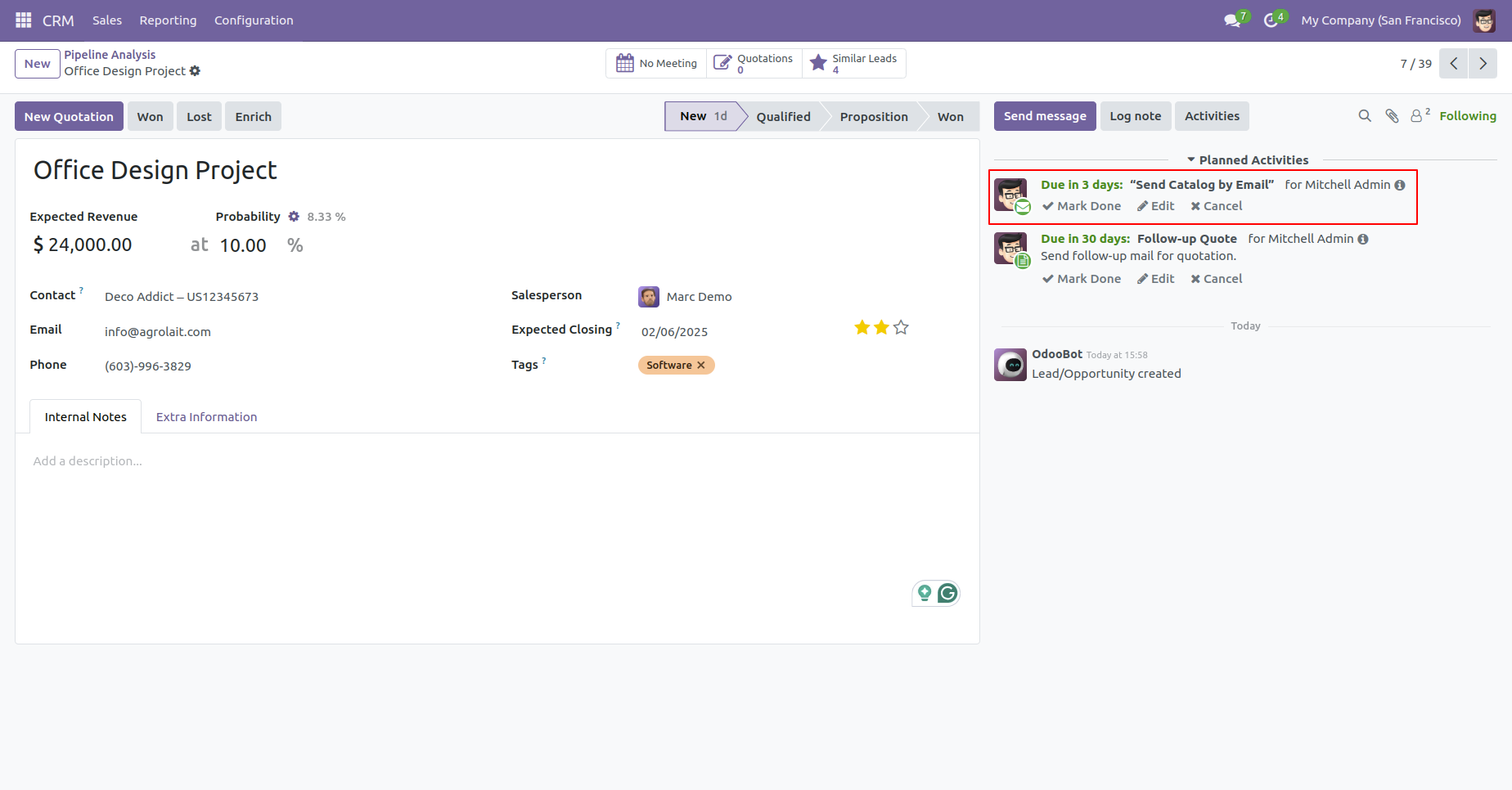Open the CRM app home
1512x790 pixels.
(58, 20)
